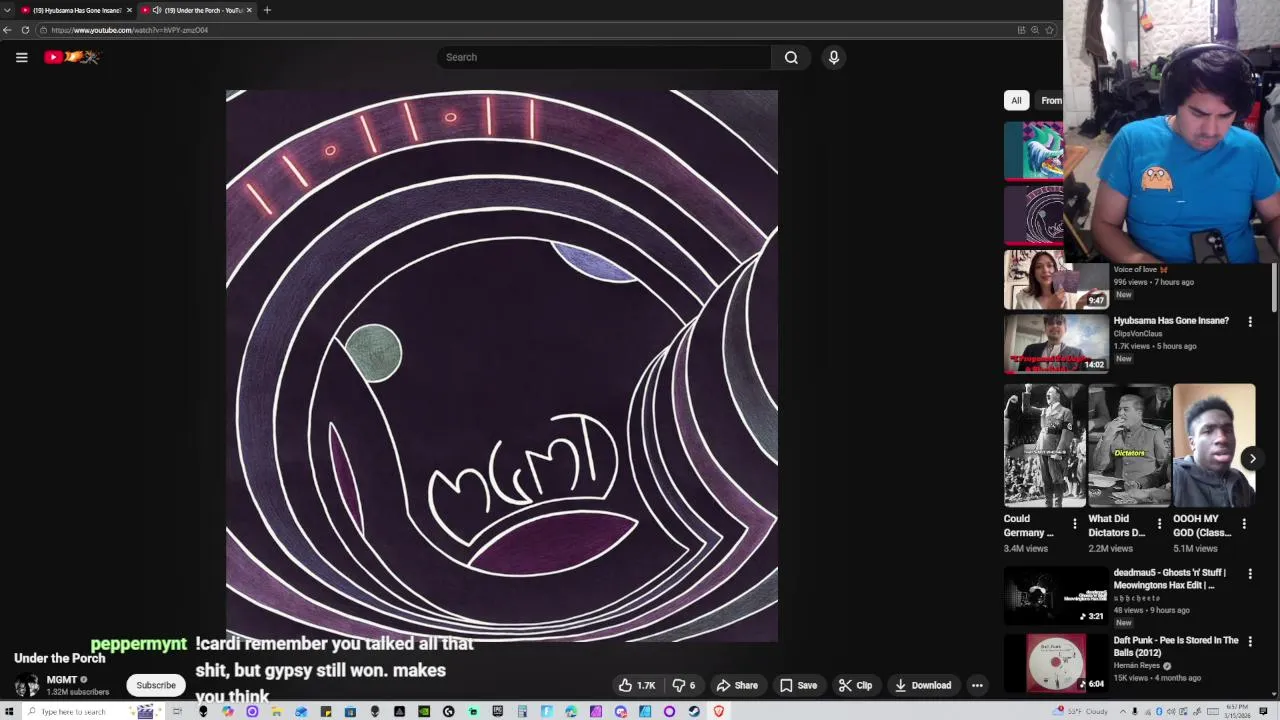Expand the tab search list arrow
The height and width of the screenshot is (720, 1280).
(7, 10)
